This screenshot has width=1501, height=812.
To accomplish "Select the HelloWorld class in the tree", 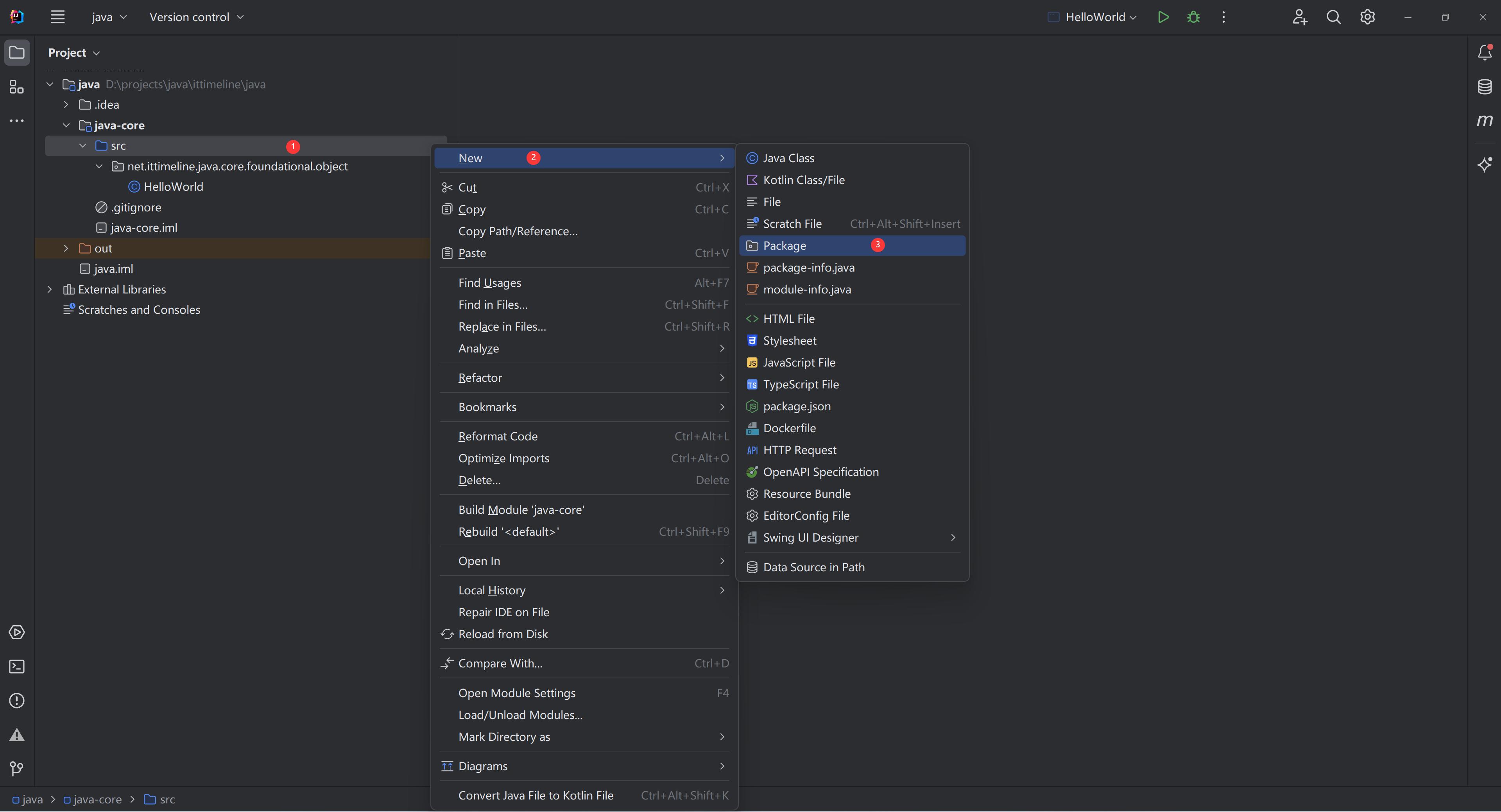I will (x=173, y=186).
